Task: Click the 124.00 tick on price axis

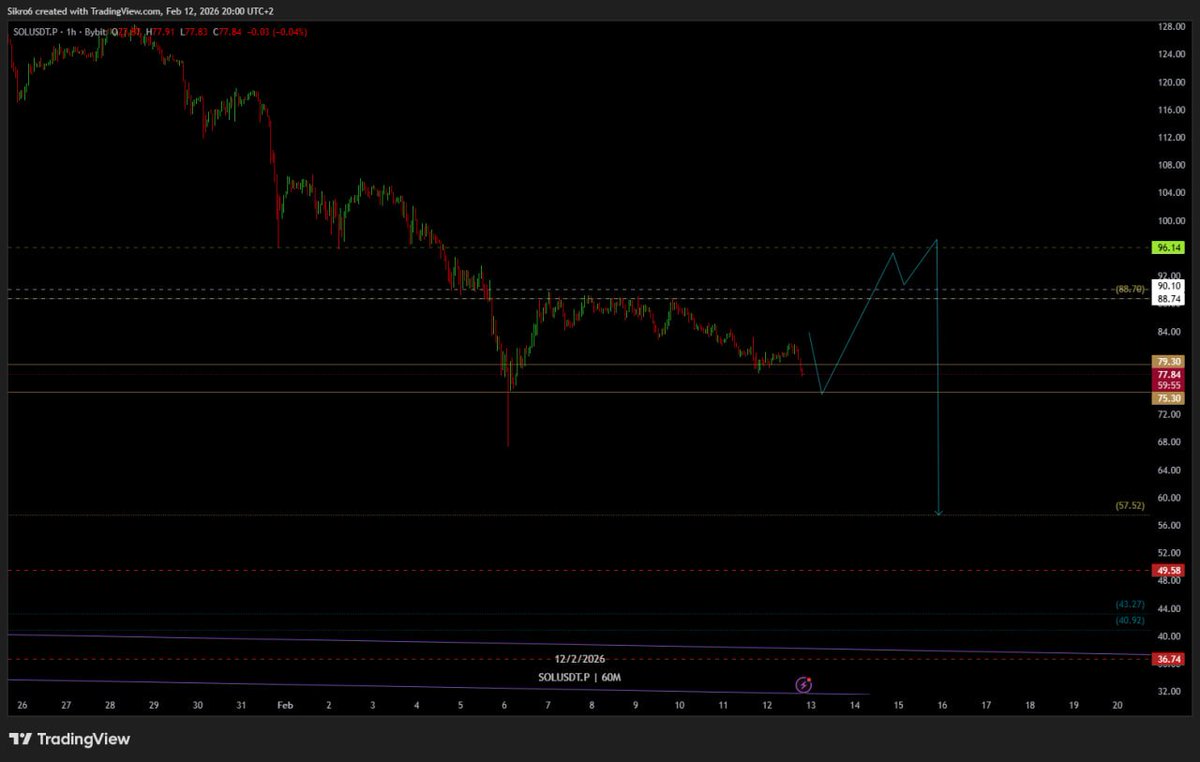Action: pyautogui.click(x=1172, y=54)
